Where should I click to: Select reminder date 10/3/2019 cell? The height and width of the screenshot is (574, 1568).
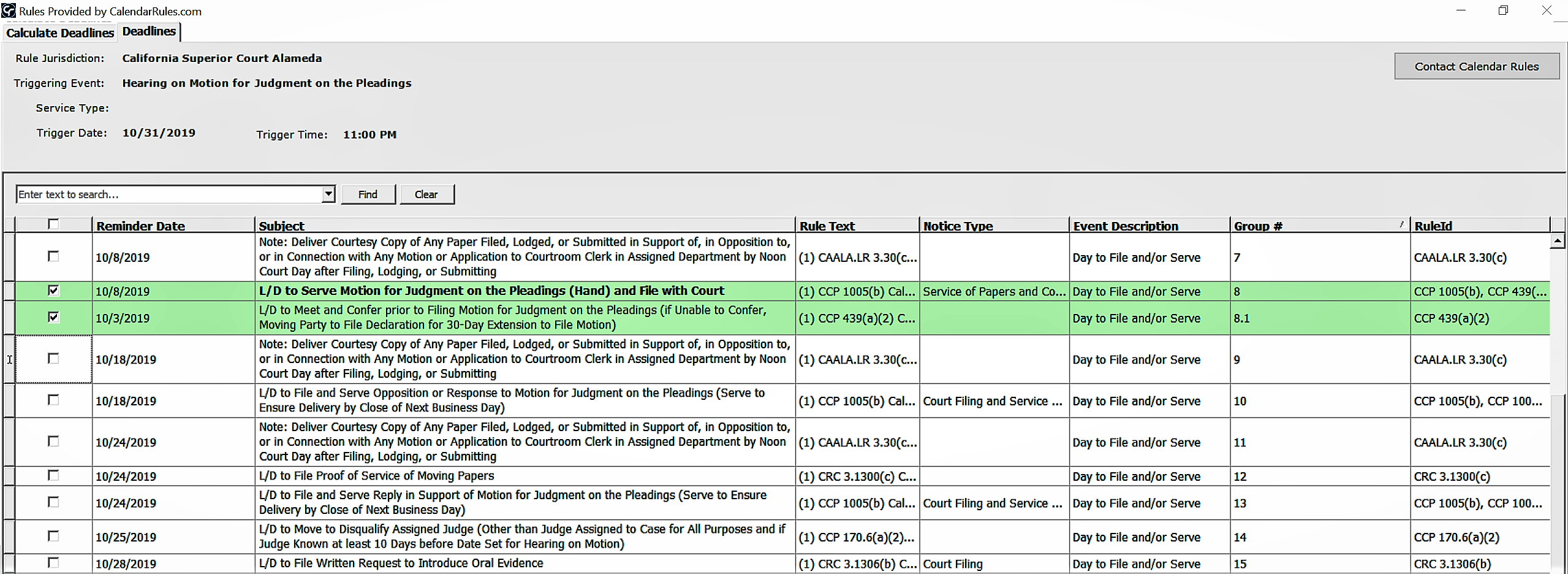(173, 318)
